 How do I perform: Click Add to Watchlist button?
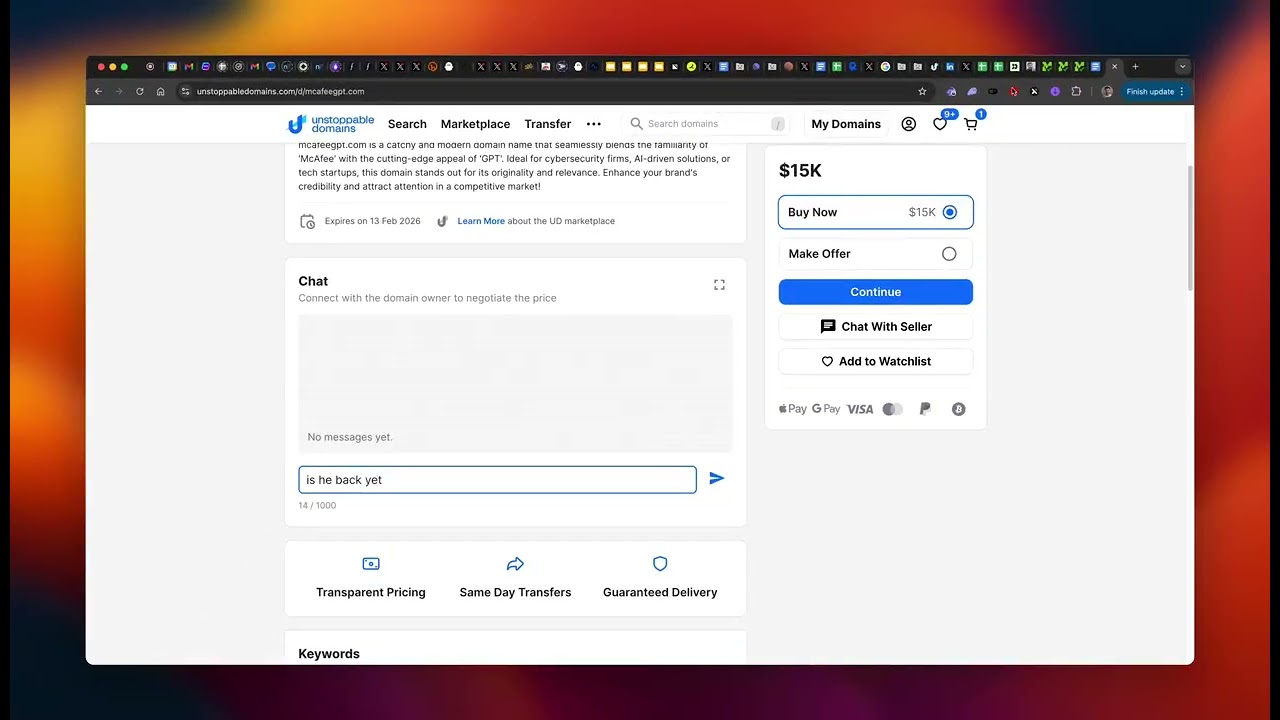(x=875, y=361)
